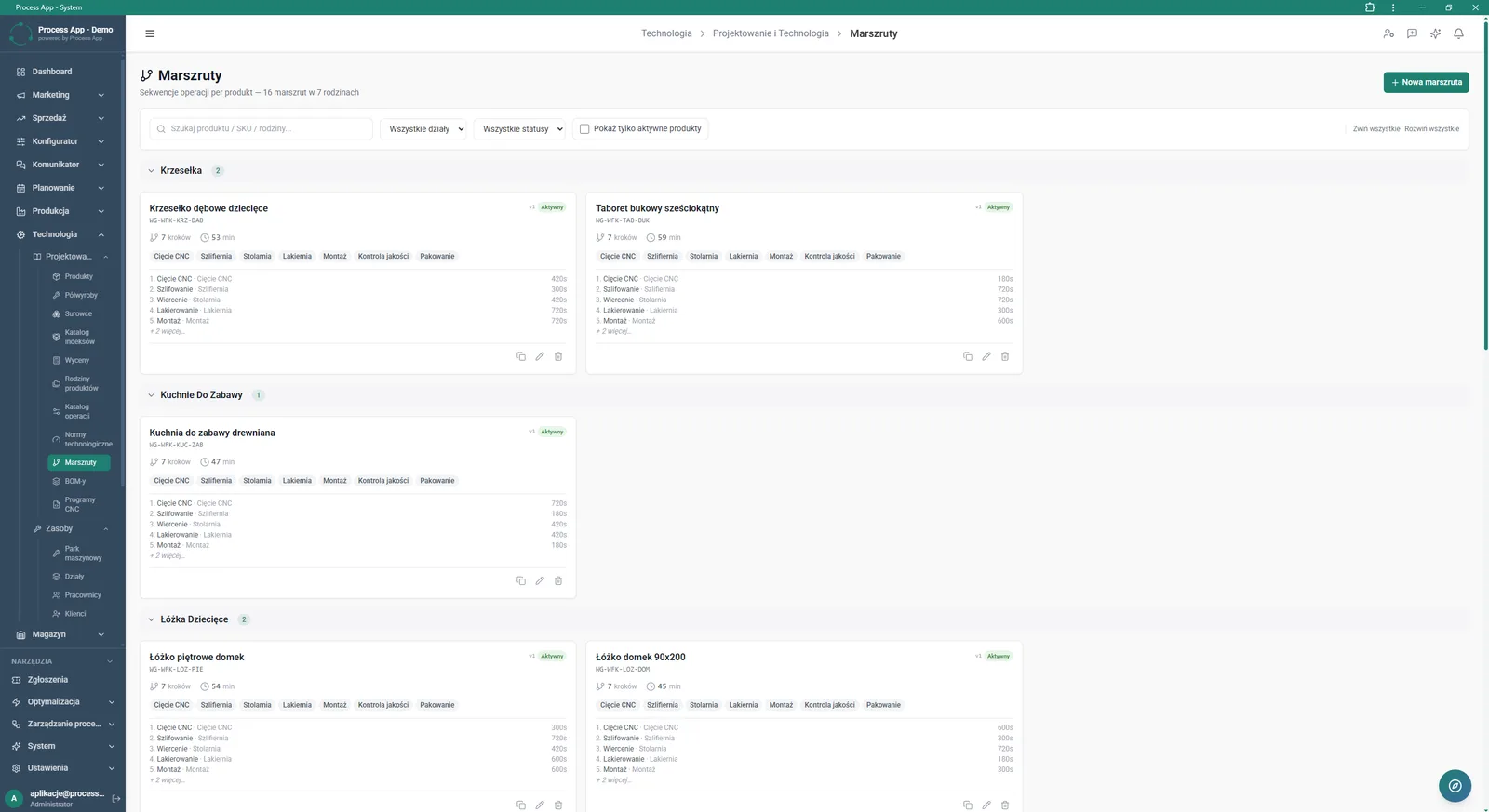Open the Łóżko domek 90x200 card
The image size is (1489, 812).
tap(640, 658)
